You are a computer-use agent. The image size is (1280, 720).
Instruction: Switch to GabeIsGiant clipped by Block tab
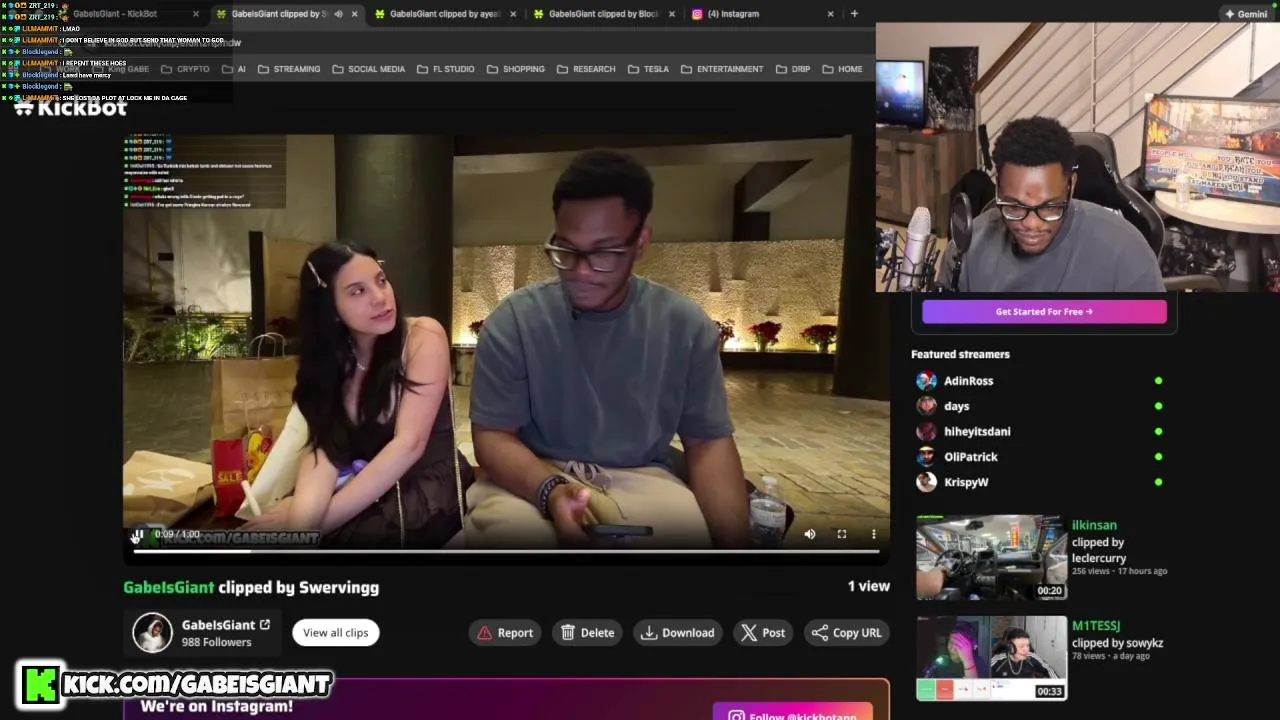[604, 14]
